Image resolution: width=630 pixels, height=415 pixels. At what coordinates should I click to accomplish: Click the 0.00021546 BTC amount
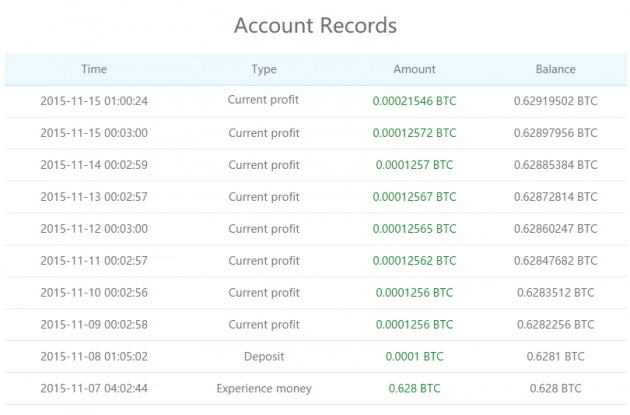coord(414,101)
